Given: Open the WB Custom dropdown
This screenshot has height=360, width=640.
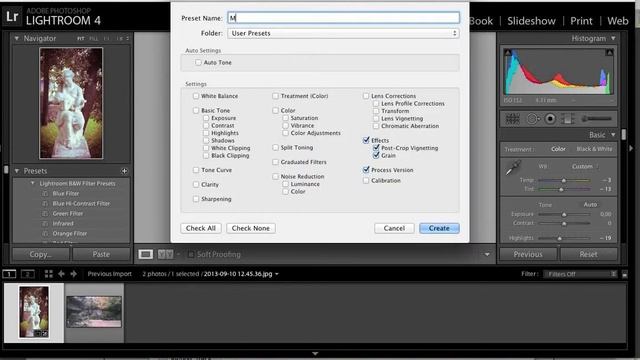Looking at the screenshot, I should pos(585,167).
